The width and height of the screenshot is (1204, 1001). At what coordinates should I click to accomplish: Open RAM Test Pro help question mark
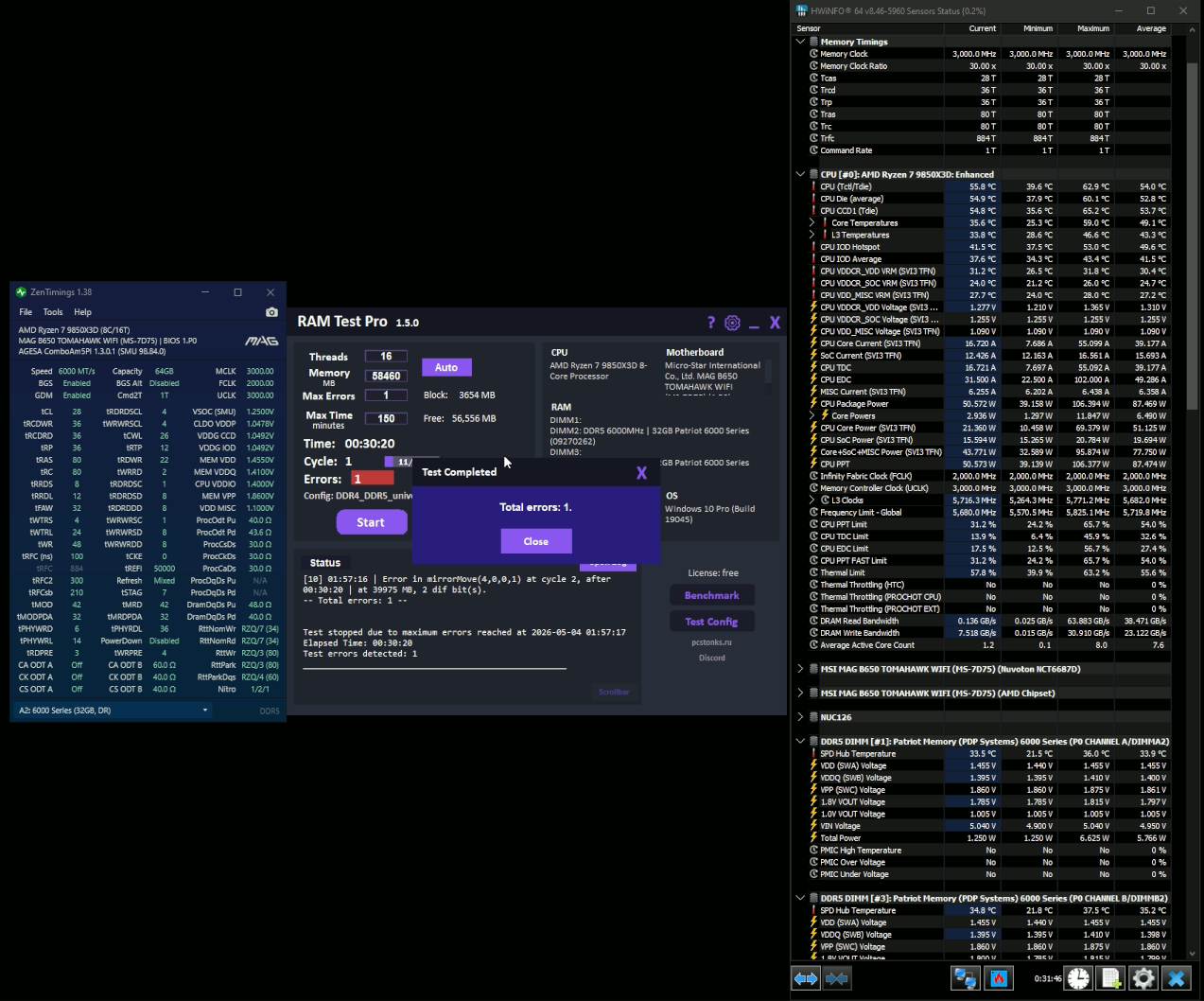pyautogui.click(x=711, y=323)
